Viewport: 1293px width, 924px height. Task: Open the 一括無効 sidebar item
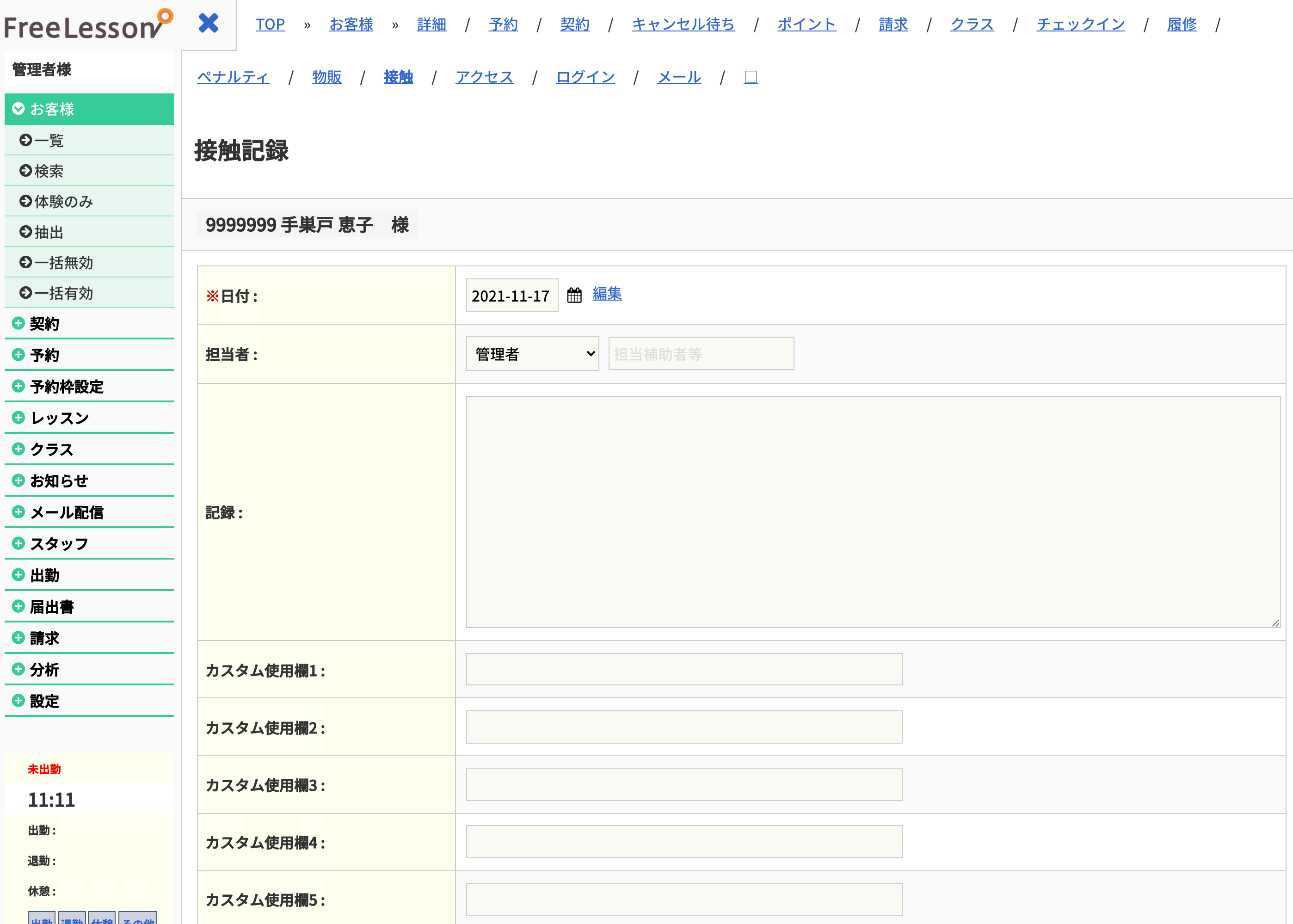click(x=89, y=262)
